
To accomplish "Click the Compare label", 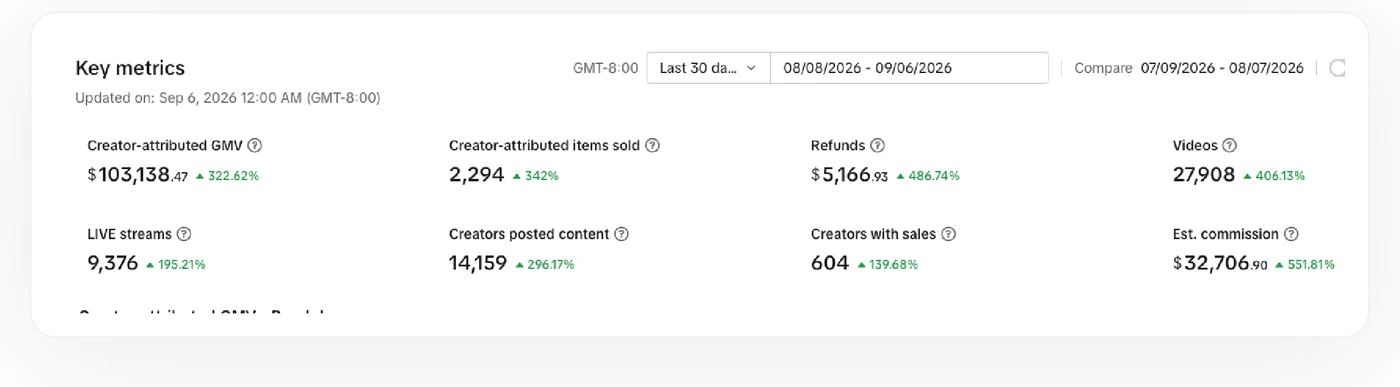I will click(x=1103, y=68).
